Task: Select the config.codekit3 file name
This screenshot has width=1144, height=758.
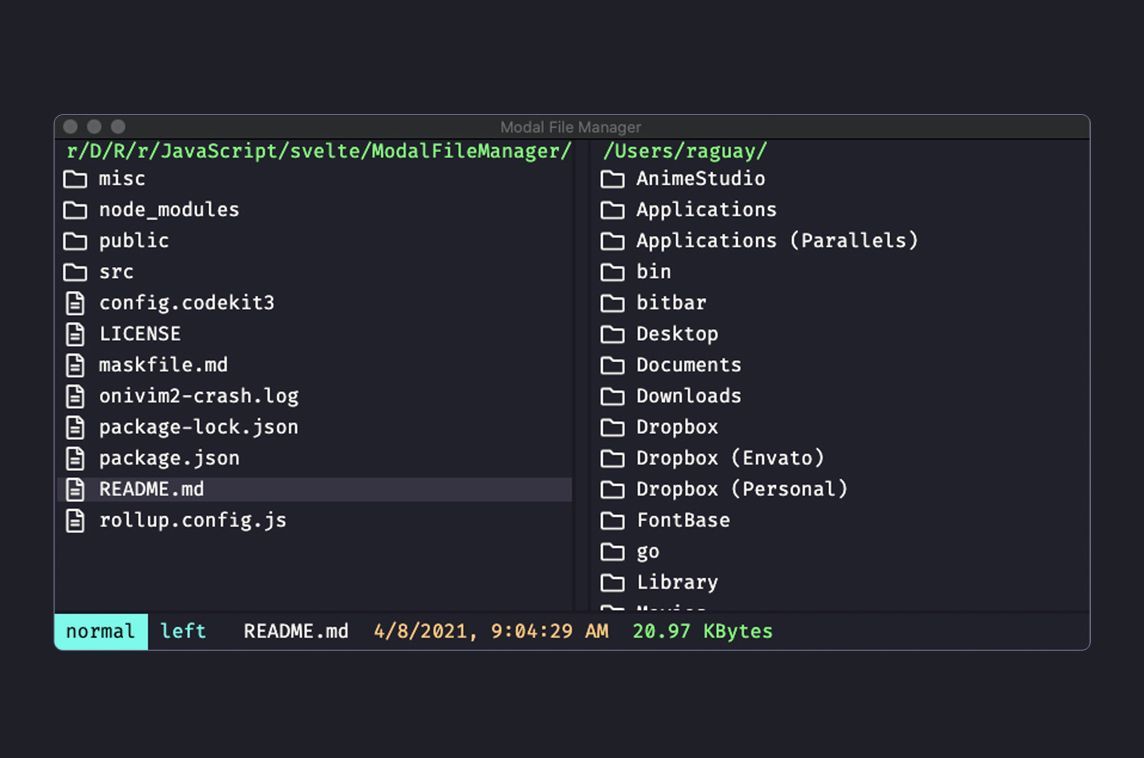Action: [x=187, y=303]
